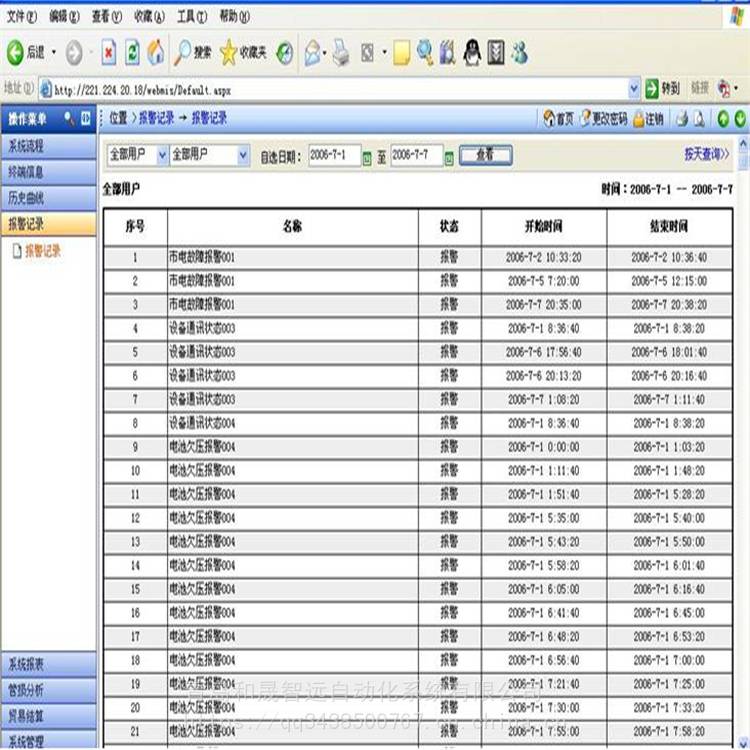Open the end date calendar picker icon
Screen dimensions: 750x750
coord(449,158)
